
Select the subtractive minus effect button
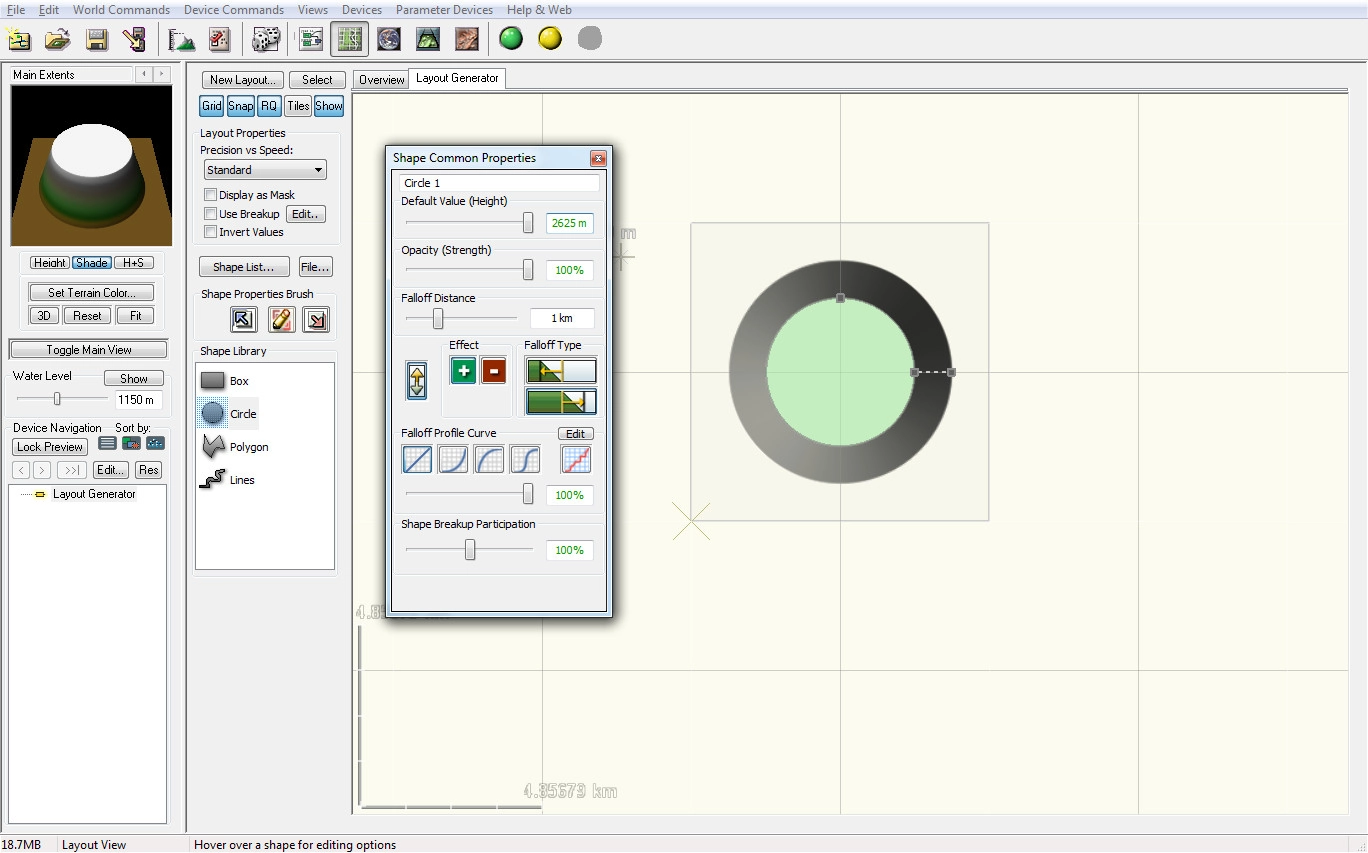coord(493,371)
